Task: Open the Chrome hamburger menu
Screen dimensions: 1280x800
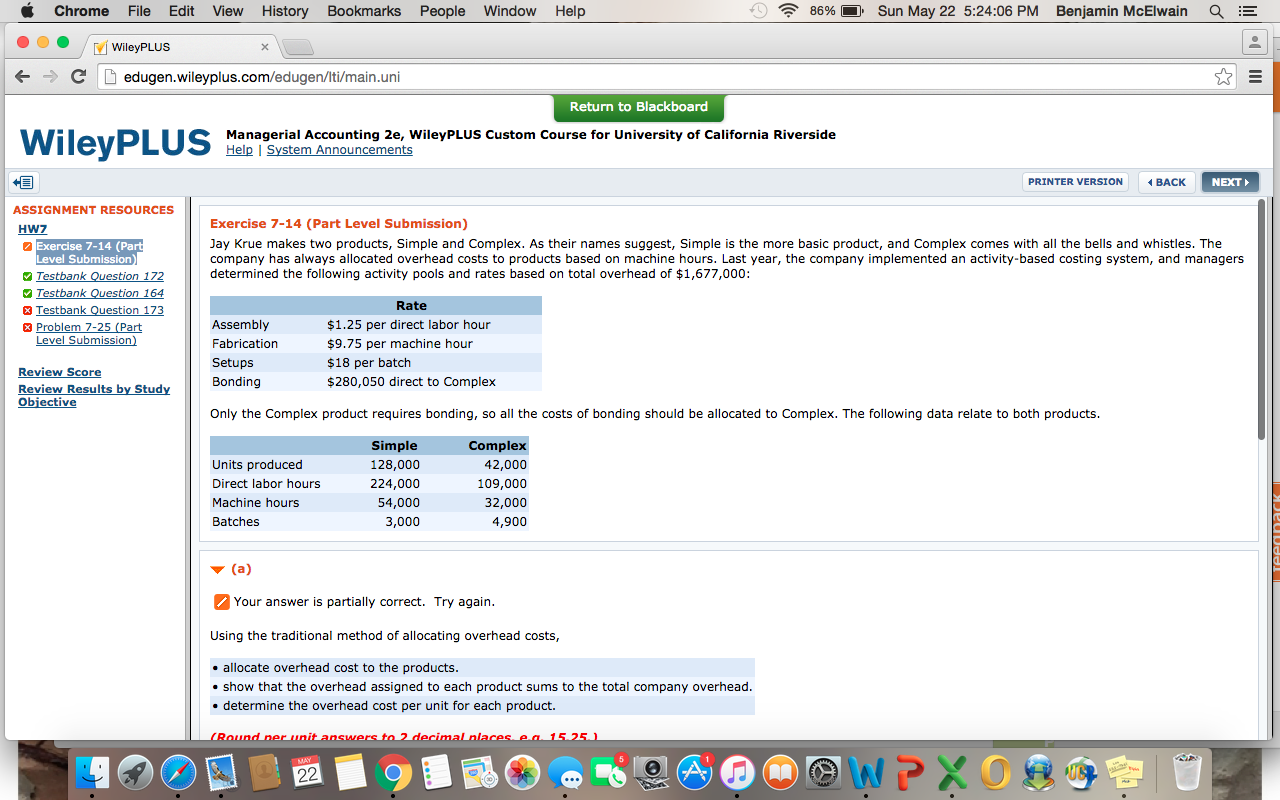Action: click(1256, 77)
